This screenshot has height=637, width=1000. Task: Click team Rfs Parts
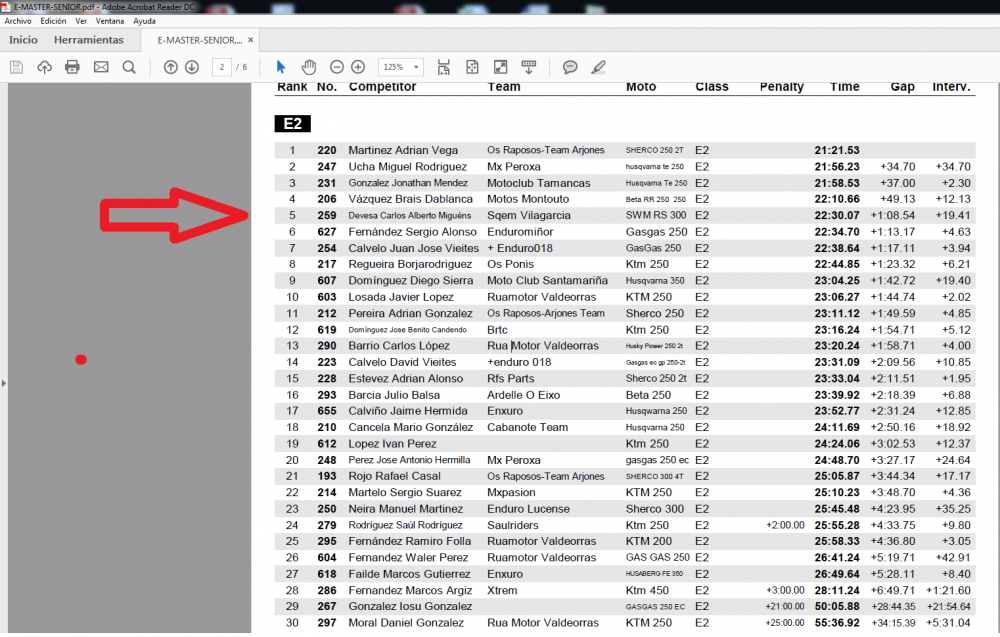point(511,379)
